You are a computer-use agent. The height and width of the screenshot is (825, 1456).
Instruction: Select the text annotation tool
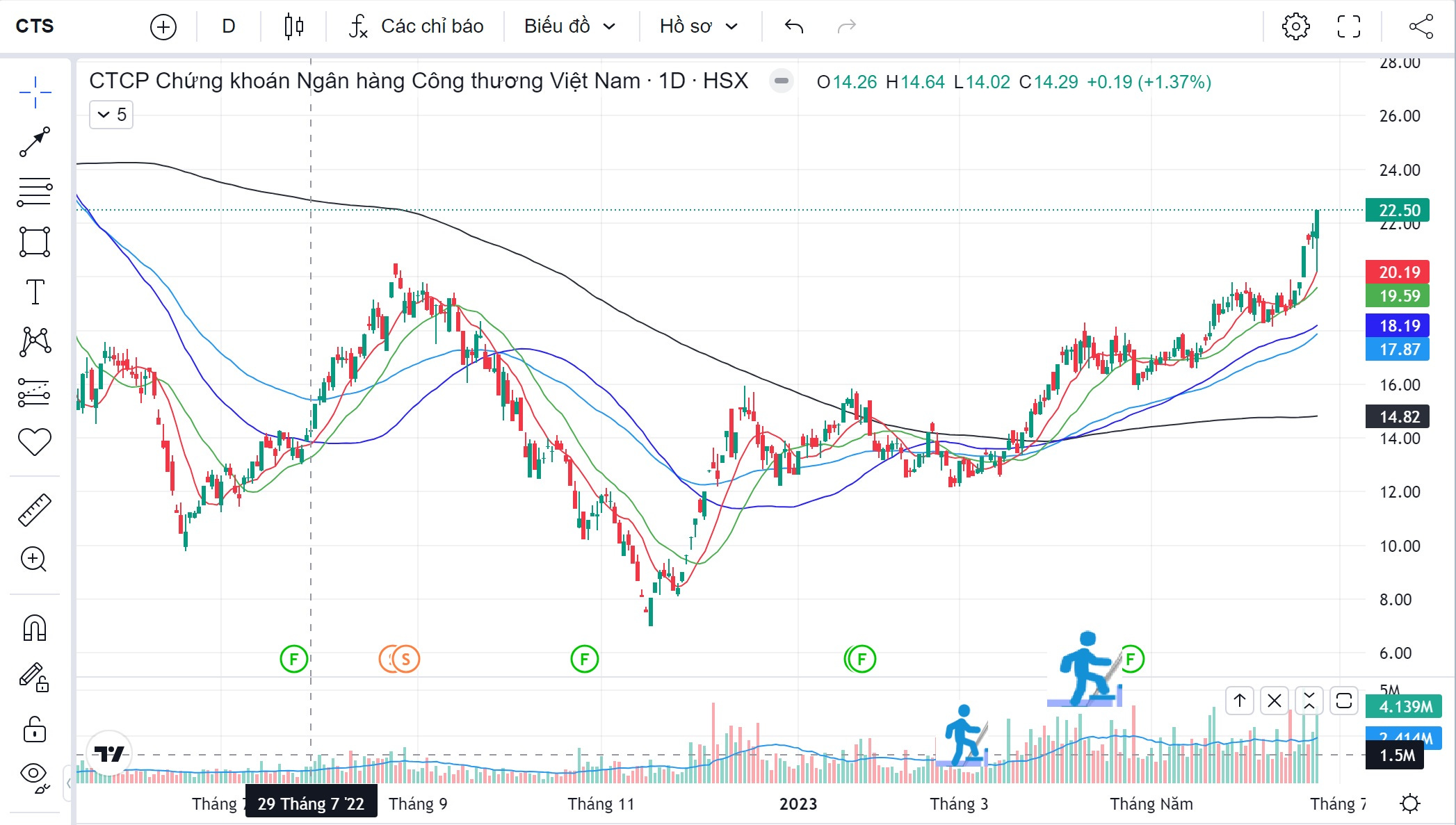[x=34, y=291]
